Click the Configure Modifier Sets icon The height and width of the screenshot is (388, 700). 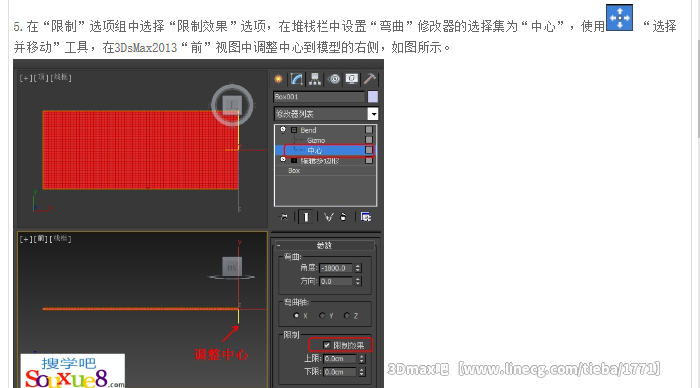pyautogui.click(x=366, y=217)
